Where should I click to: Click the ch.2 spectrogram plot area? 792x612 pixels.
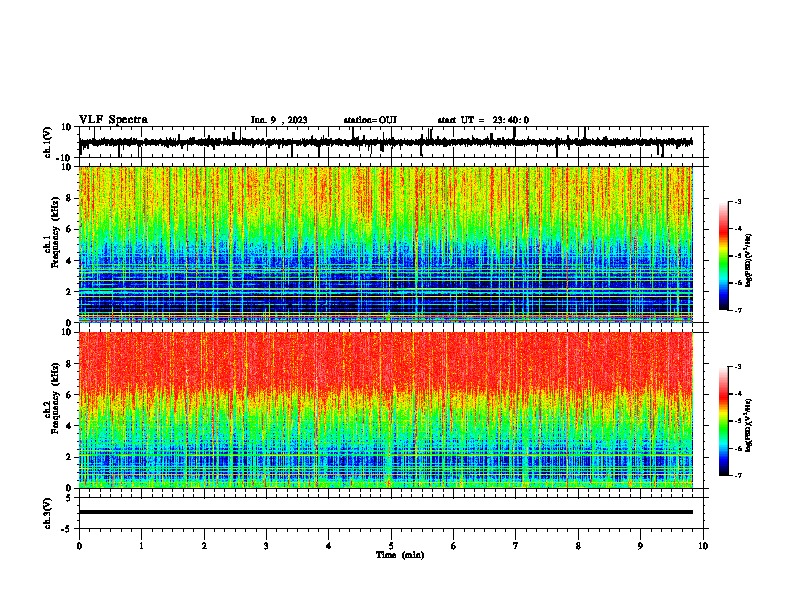point(385,410)
